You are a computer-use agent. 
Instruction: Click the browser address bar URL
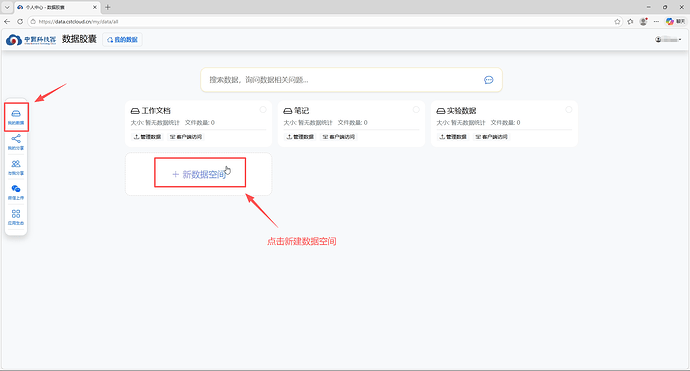(78, 22)
